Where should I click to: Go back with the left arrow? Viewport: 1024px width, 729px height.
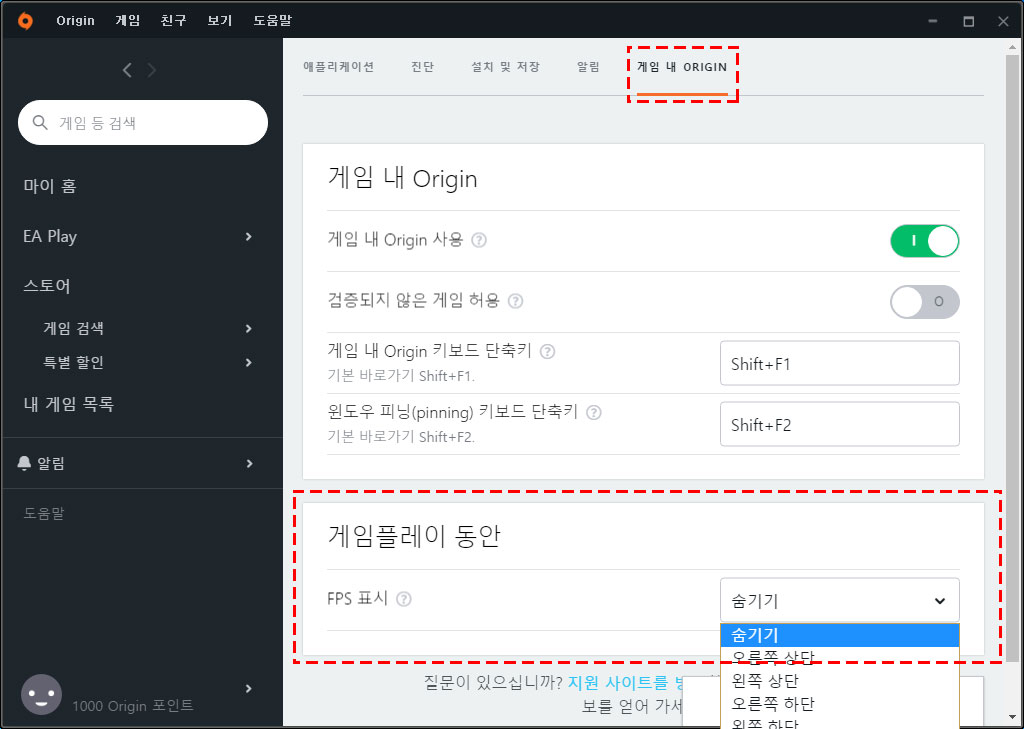point(127,70)
